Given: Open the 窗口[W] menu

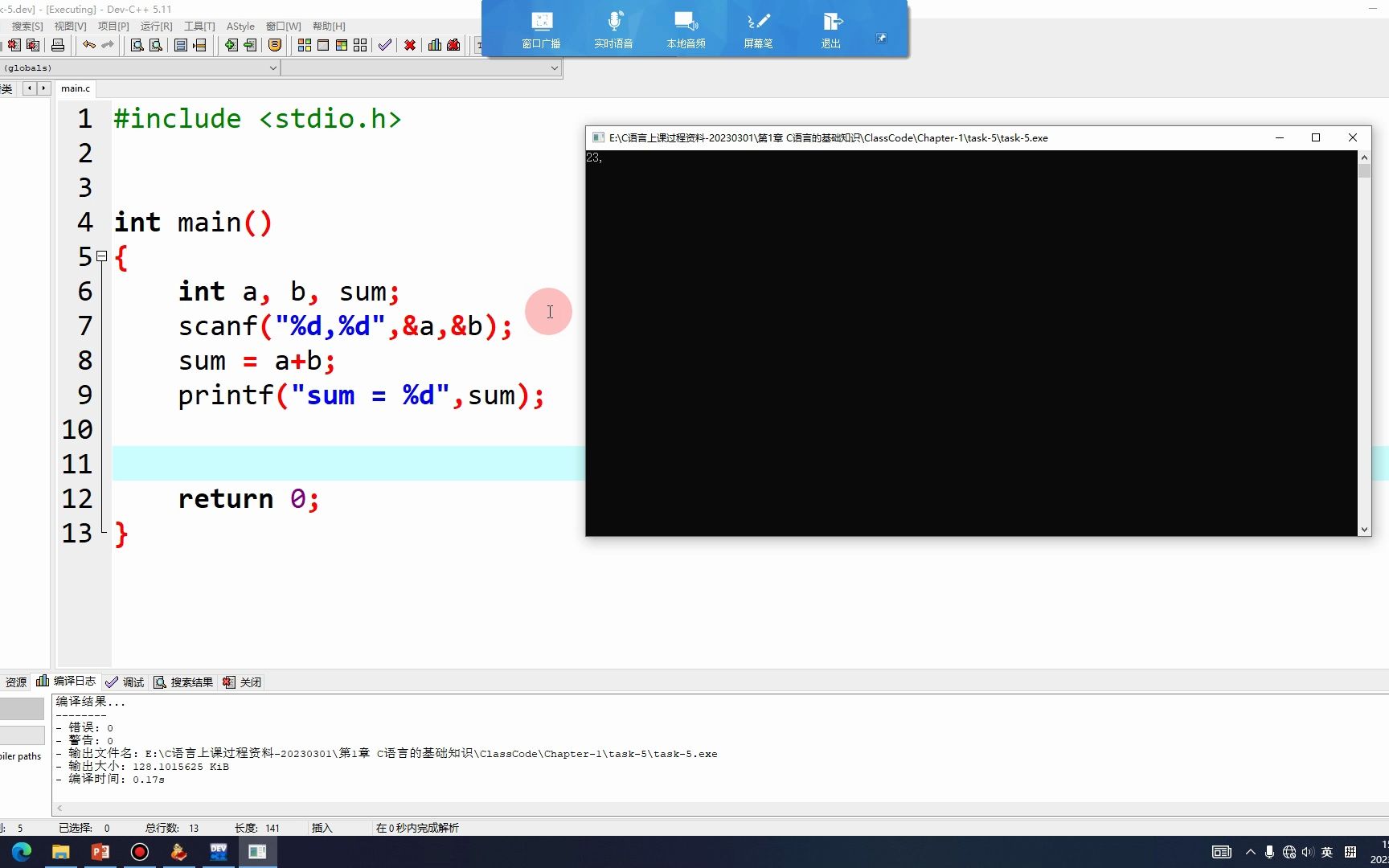Looking at the screenshot, I should click(x=284, y=27).
